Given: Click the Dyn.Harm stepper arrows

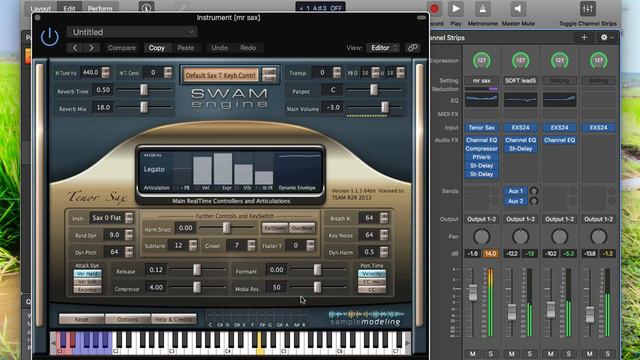Looking at the screenshot, I should click(384, 252).
